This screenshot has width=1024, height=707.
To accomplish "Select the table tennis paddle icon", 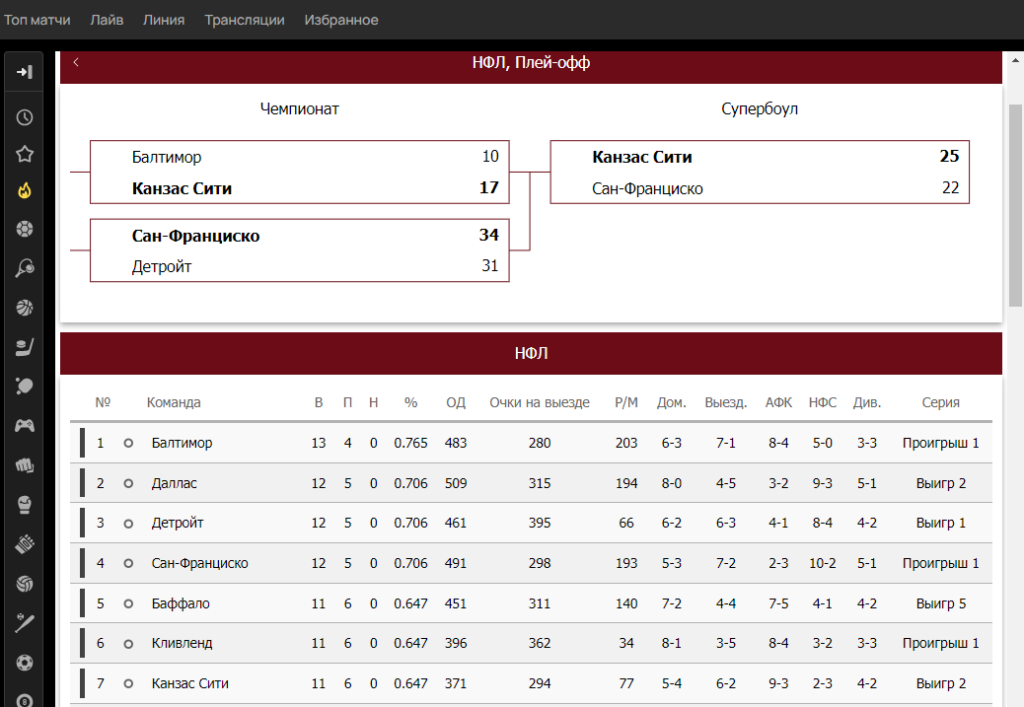I will [x=24, y=386].
